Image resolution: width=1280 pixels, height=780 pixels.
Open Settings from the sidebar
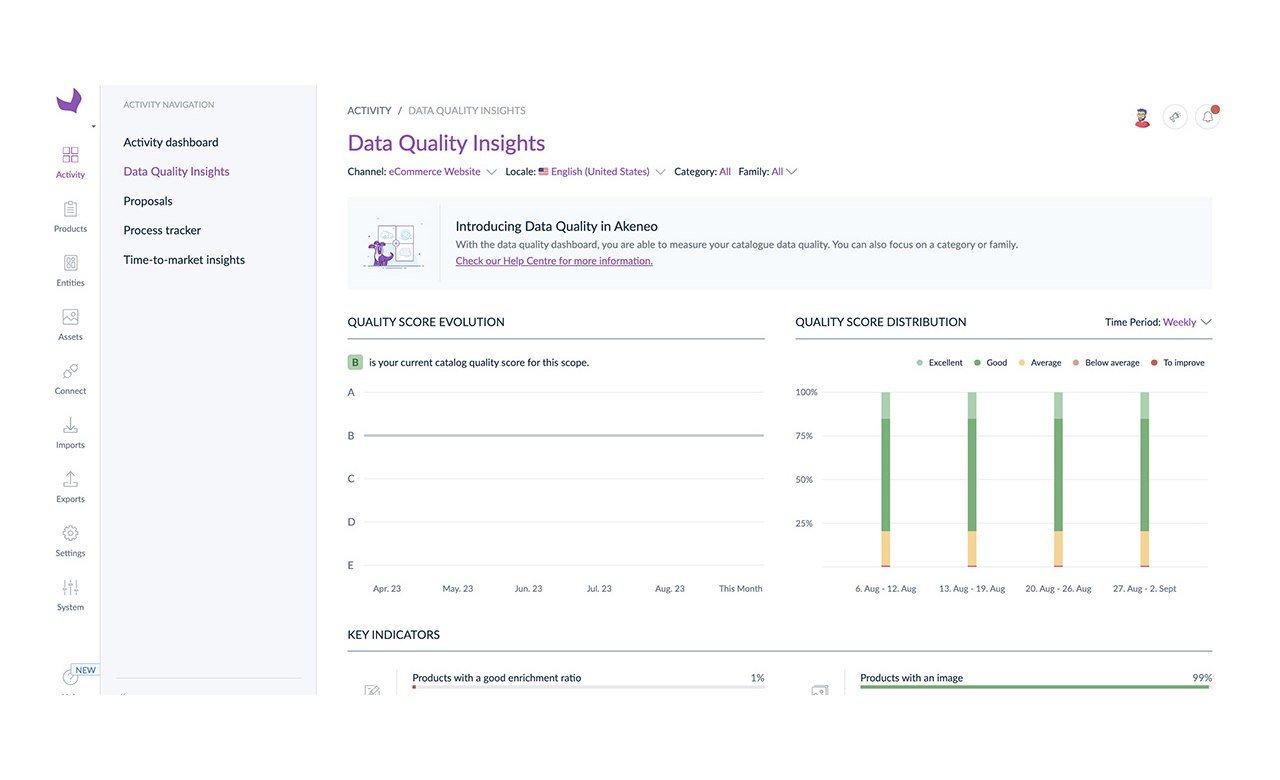pos(70,540)
